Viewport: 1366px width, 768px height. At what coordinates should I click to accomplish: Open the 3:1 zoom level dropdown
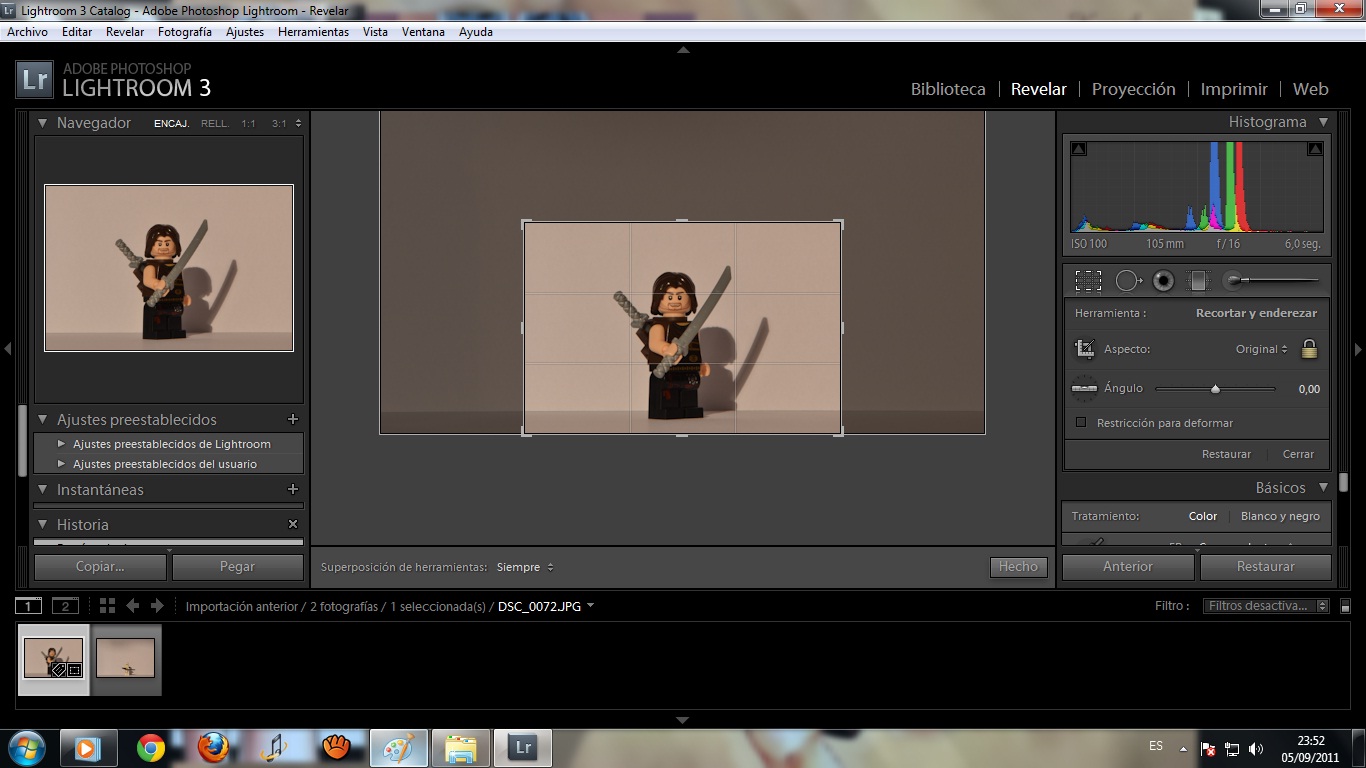pyautogui.click(x=286, y=124)
